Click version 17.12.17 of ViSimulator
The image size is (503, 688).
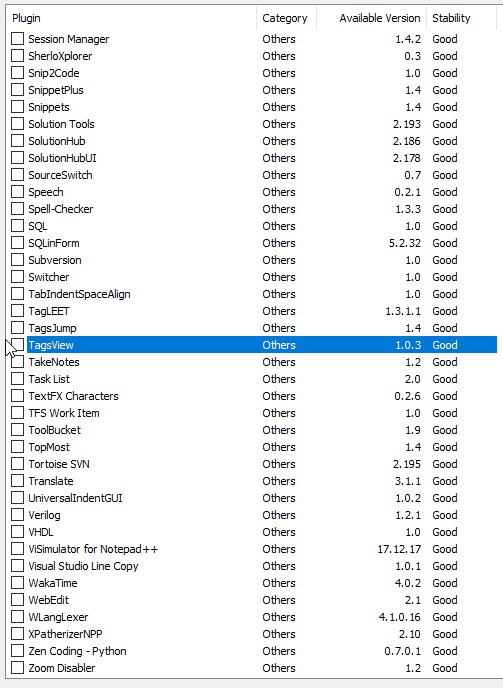click(399, 549)
